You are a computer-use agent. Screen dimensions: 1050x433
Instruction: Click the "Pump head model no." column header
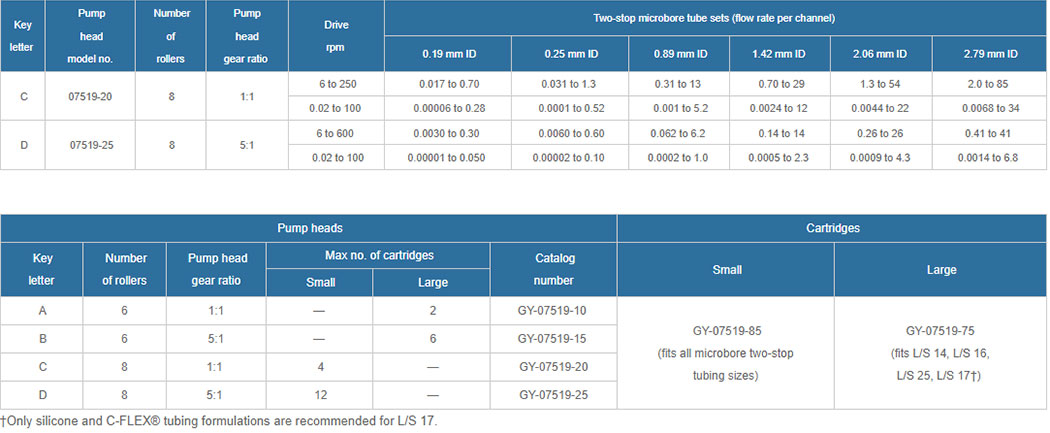(92, 36)
